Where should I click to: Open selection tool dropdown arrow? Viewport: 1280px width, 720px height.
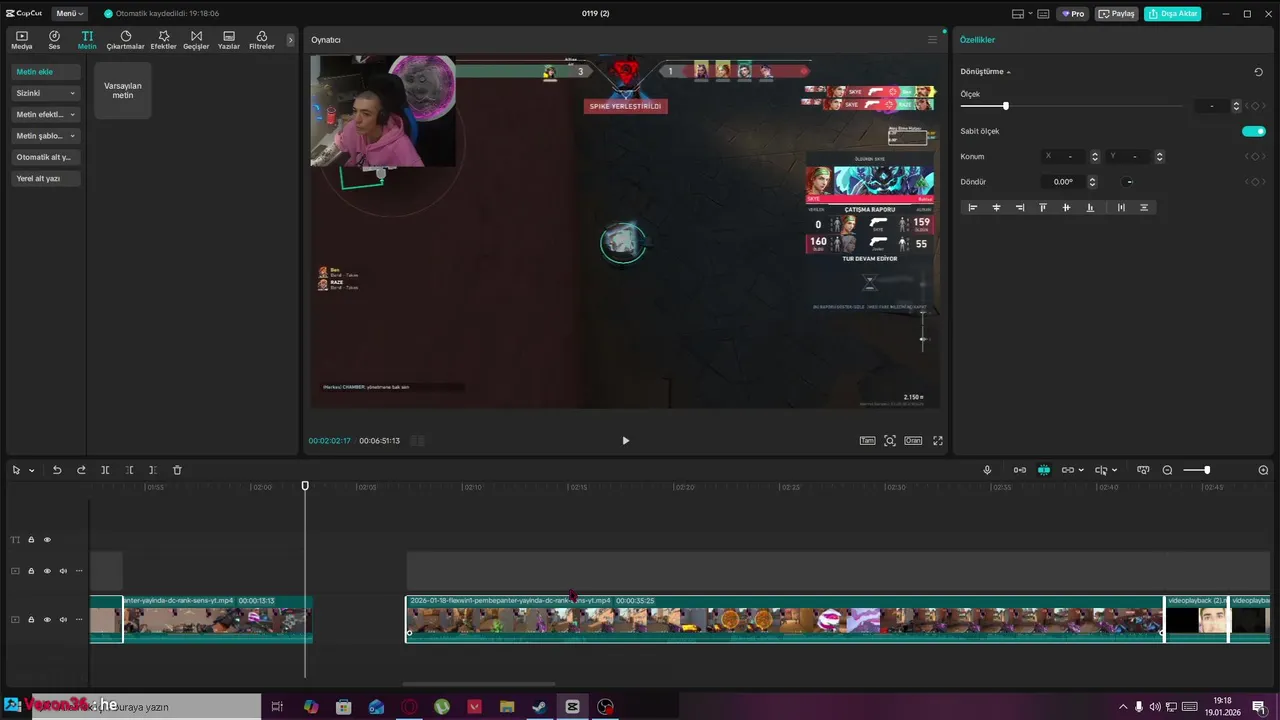click(32, 470)
